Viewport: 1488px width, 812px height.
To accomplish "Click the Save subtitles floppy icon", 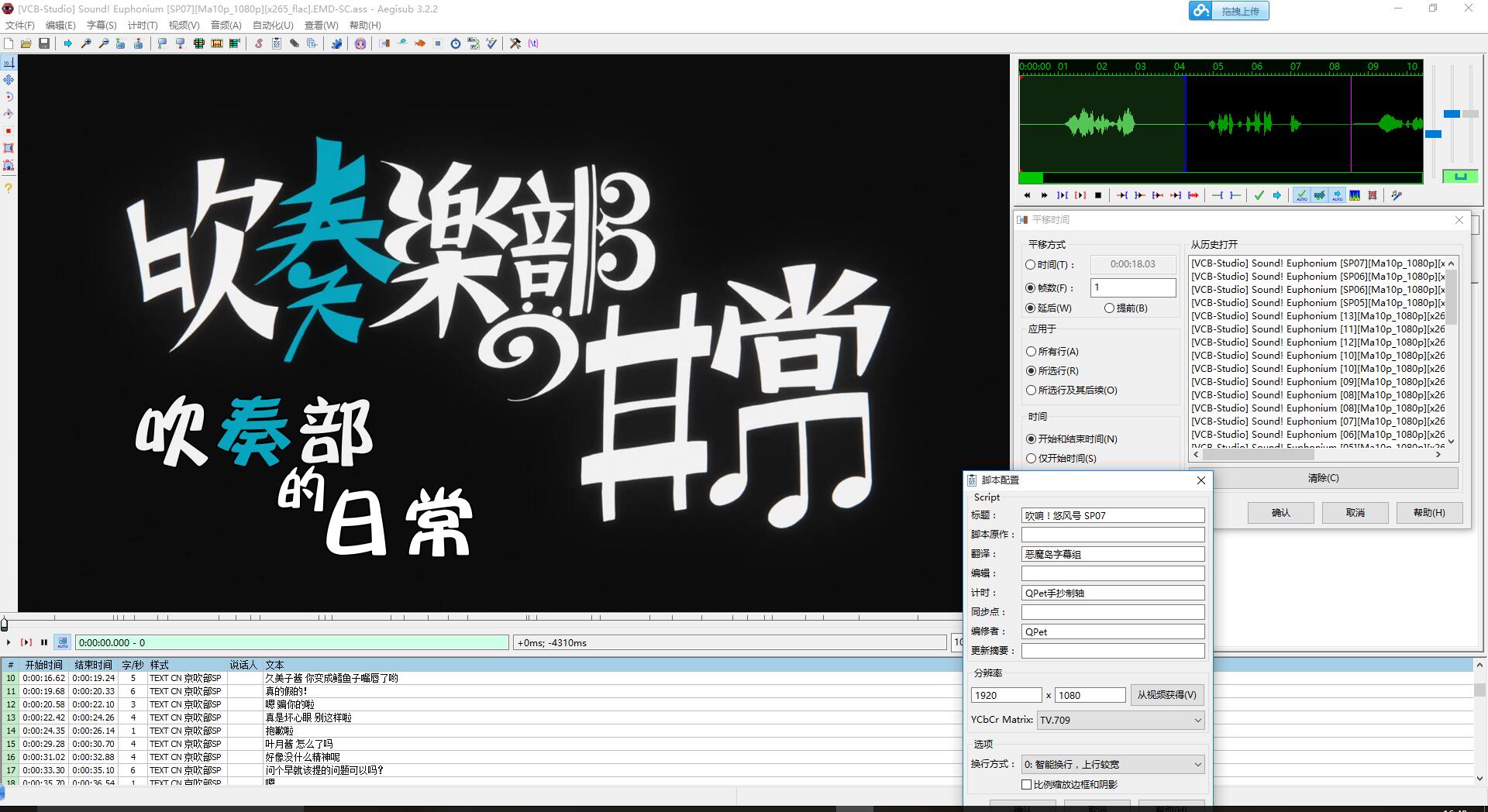I will click(x=44, y=43).
